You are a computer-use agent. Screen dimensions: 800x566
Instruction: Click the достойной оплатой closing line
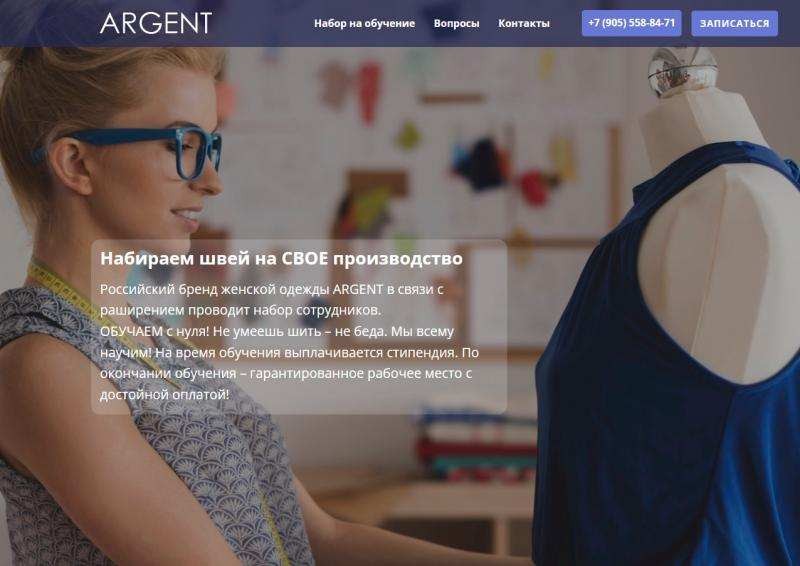coord(164,395)
